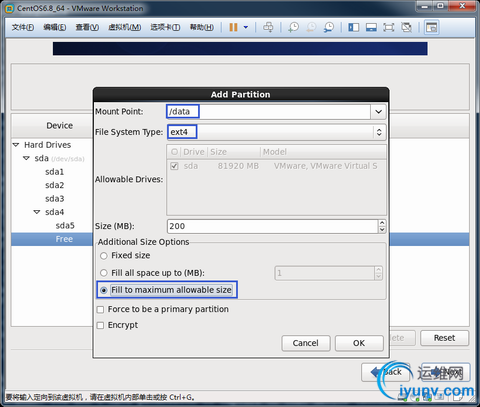Viewport: 480px width, 407px height.
Task: Increase Size (MB) with up arrow
Action: (382, 223)
